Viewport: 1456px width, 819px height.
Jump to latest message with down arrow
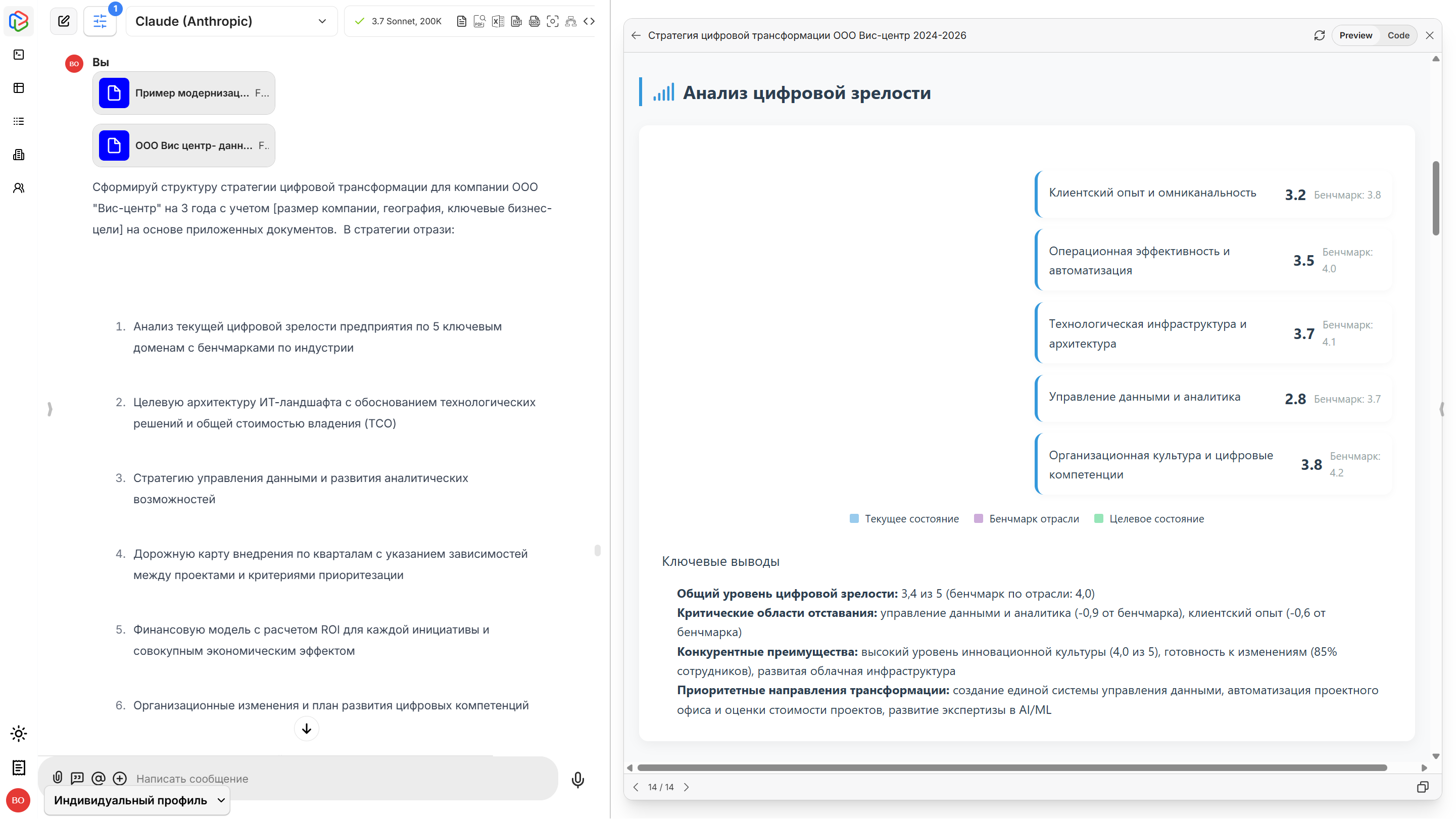[306, 729]
